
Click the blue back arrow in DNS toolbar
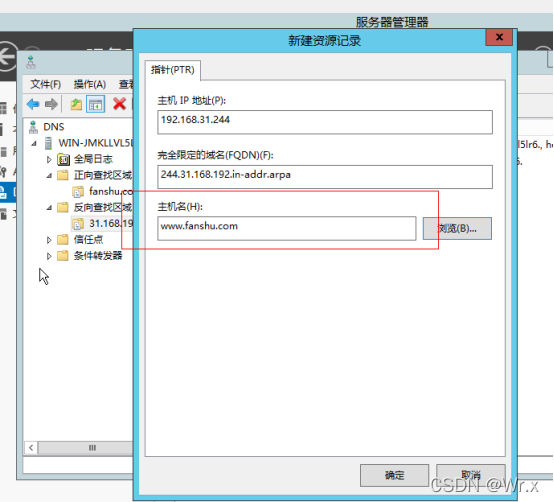(x=33, y=104)
